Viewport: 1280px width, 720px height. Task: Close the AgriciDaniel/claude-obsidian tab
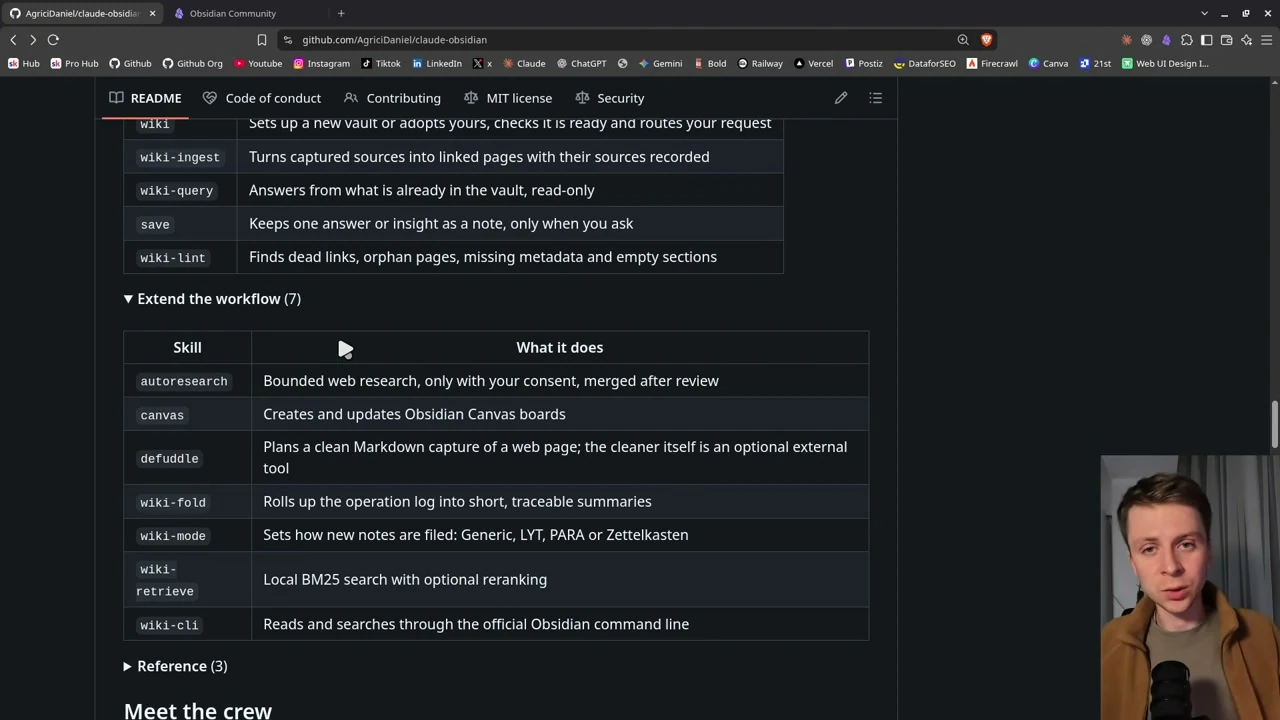pyautogui.click(x=152, y=13)
